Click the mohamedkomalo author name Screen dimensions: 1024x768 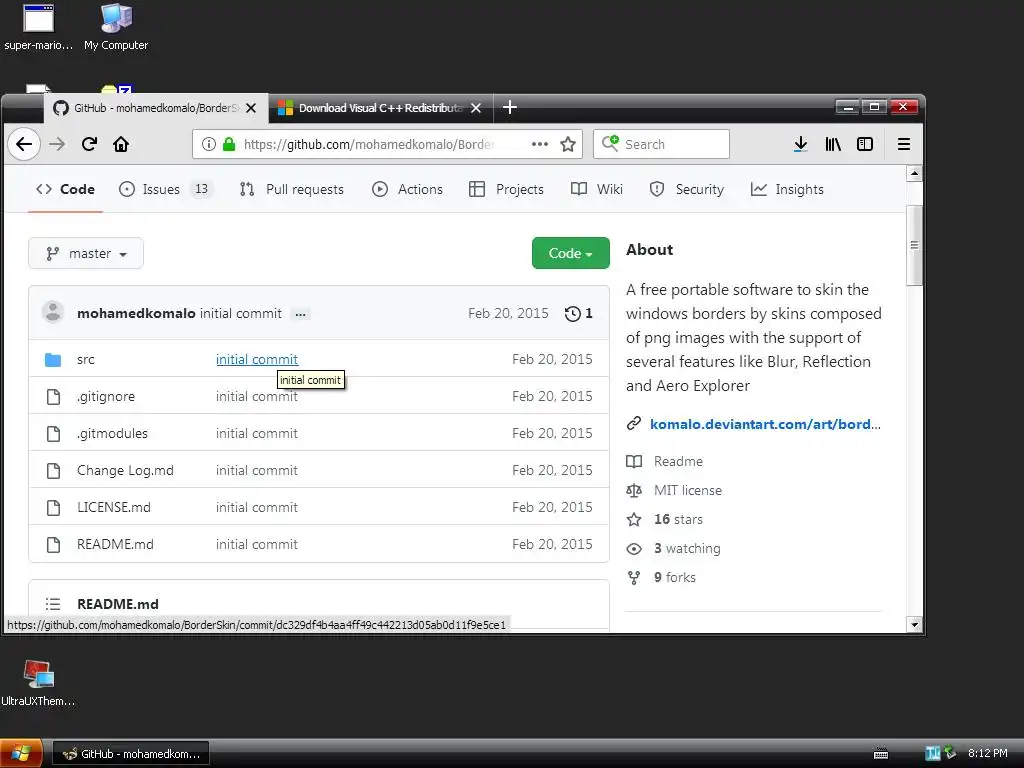136,313
